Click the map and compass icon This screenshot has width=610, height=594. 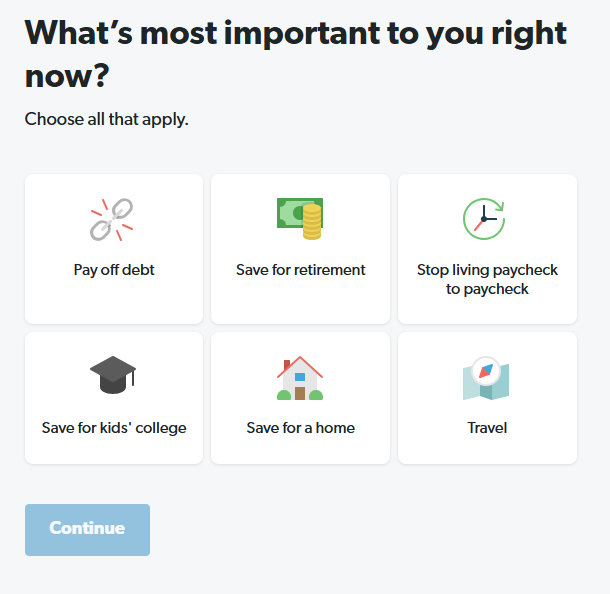pyautogui.click(x=486, y=378)
